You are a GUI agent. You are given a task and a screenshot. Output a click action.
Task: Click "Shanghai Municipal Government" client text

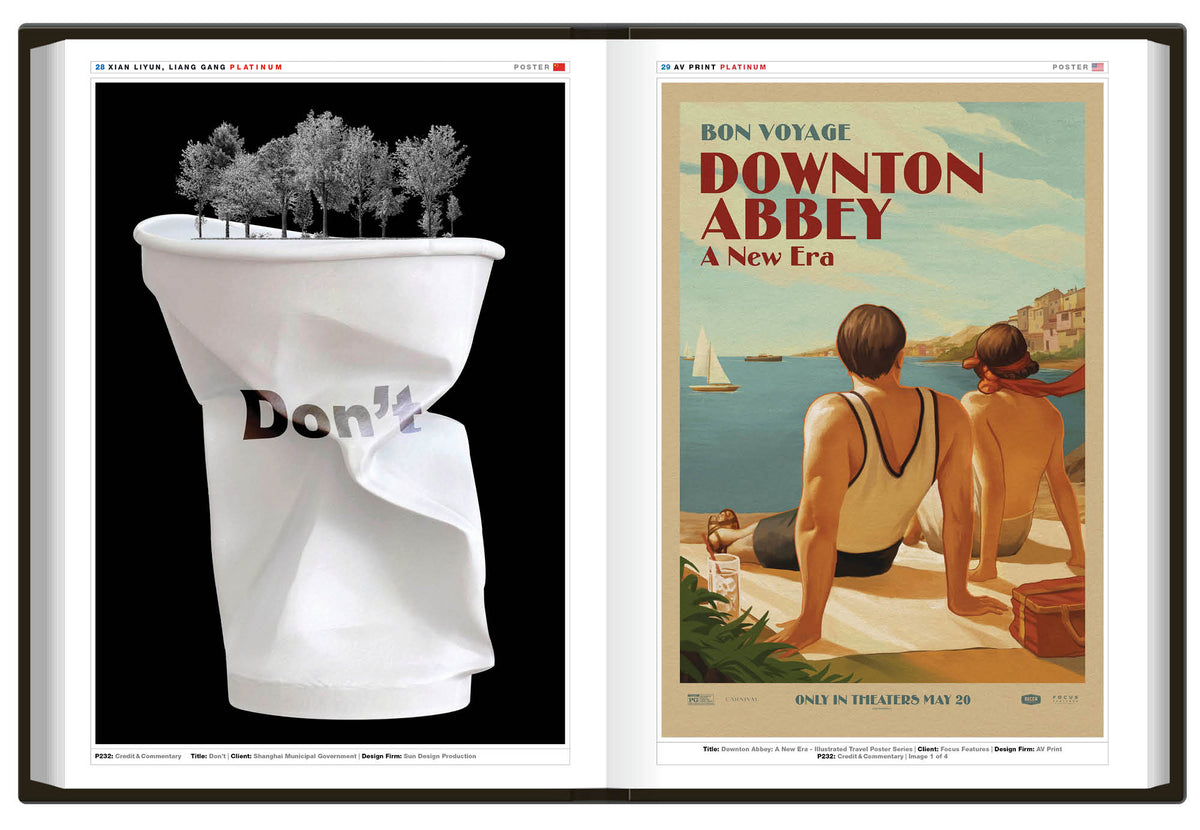point(305,756)
